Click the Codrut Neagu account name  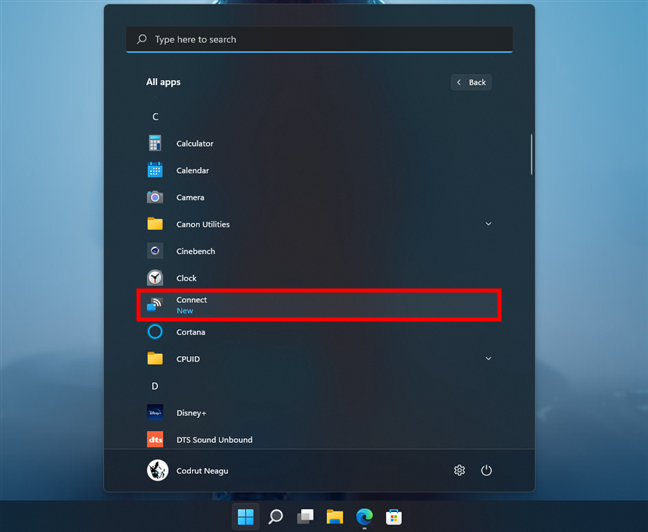(x=202, y=471)
